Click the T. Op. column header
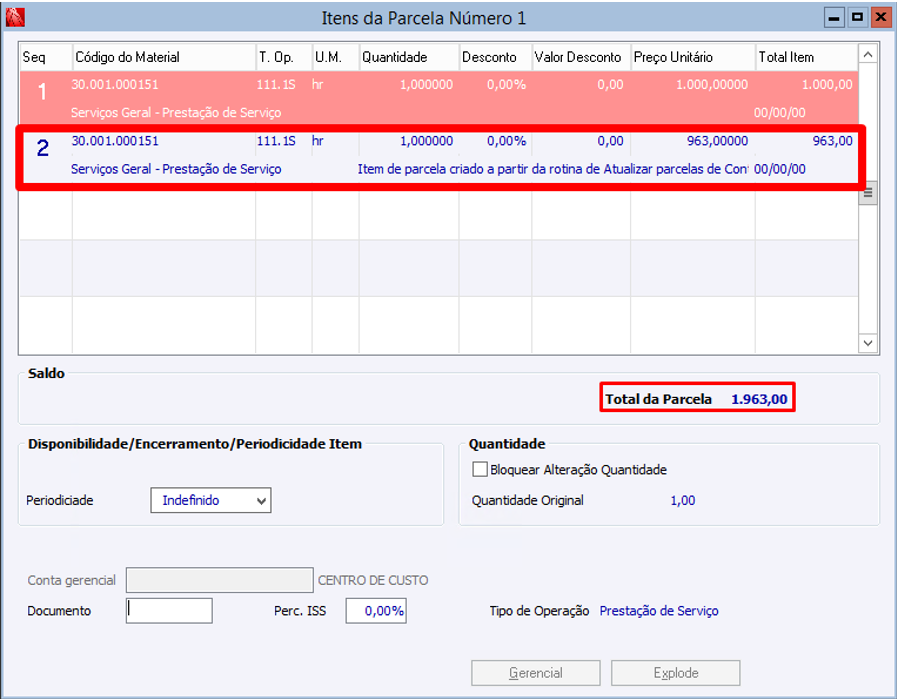 click(x=284, y=57)
